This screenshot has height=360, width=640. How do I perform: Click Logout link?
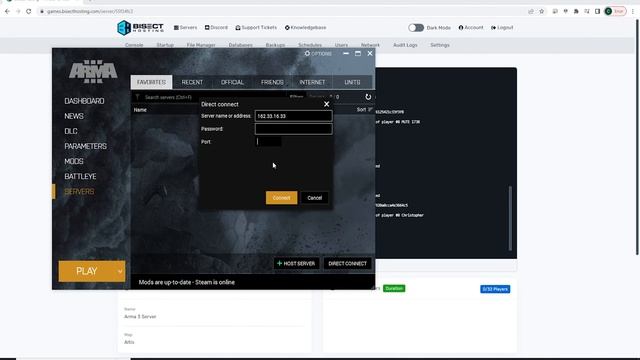[x=502, y=27]
